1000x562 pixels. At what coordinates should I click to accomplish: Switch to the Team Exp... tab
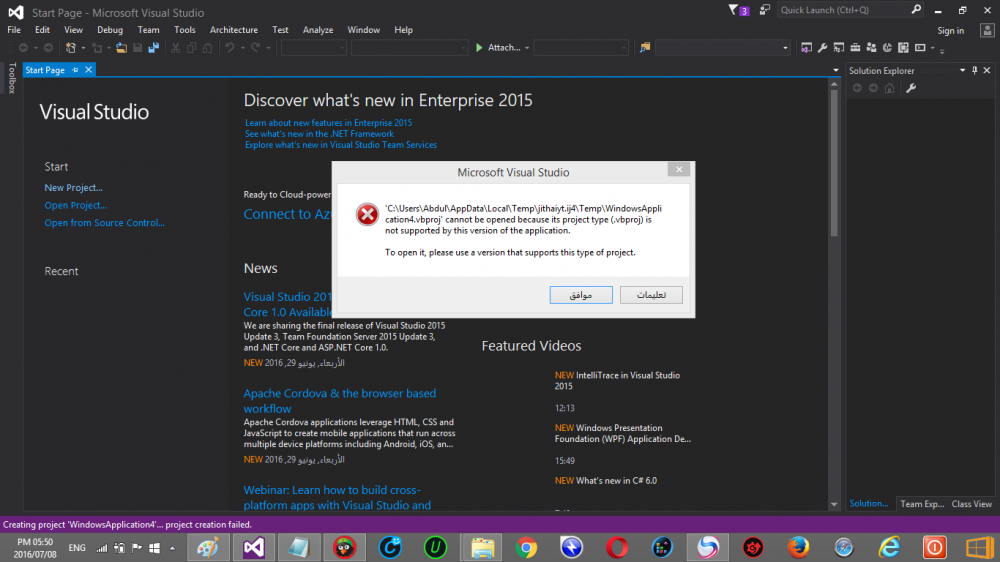click(922, 504)
